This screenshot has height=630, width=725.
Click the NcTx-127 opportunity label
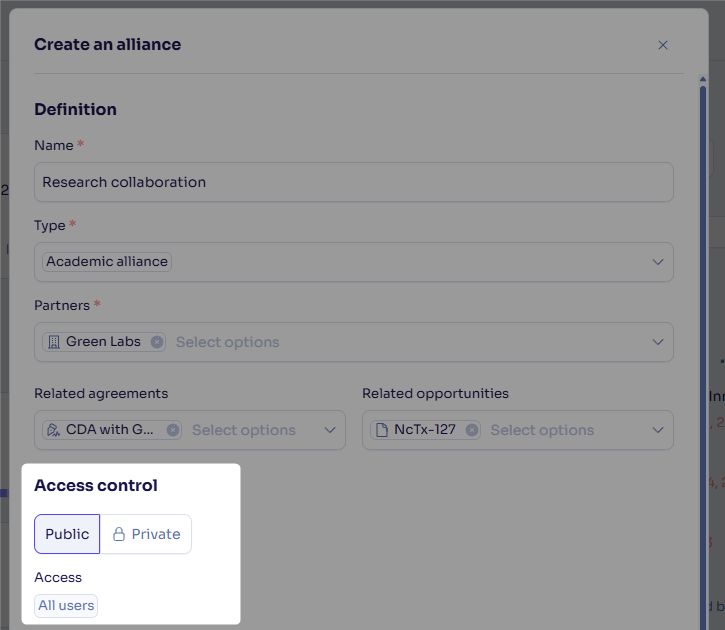(424, 429)
